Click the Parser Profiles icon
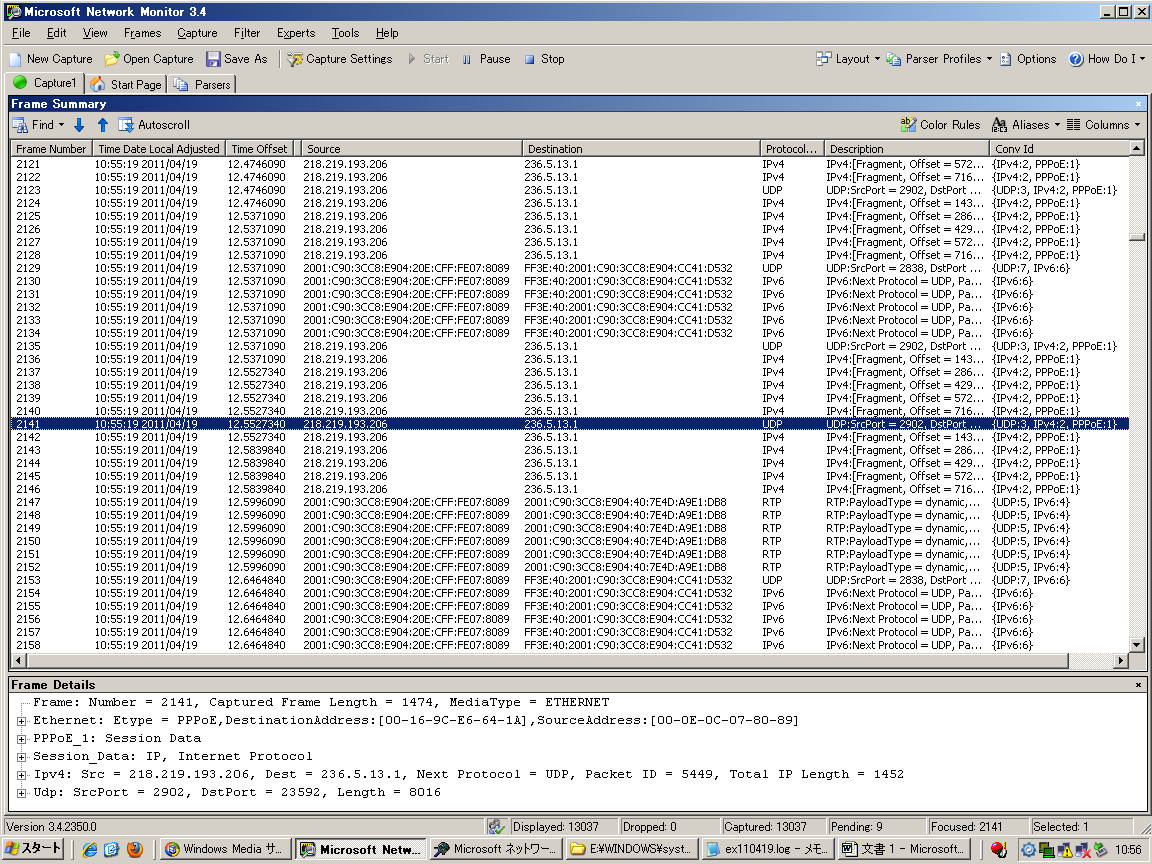 point(893,60)
